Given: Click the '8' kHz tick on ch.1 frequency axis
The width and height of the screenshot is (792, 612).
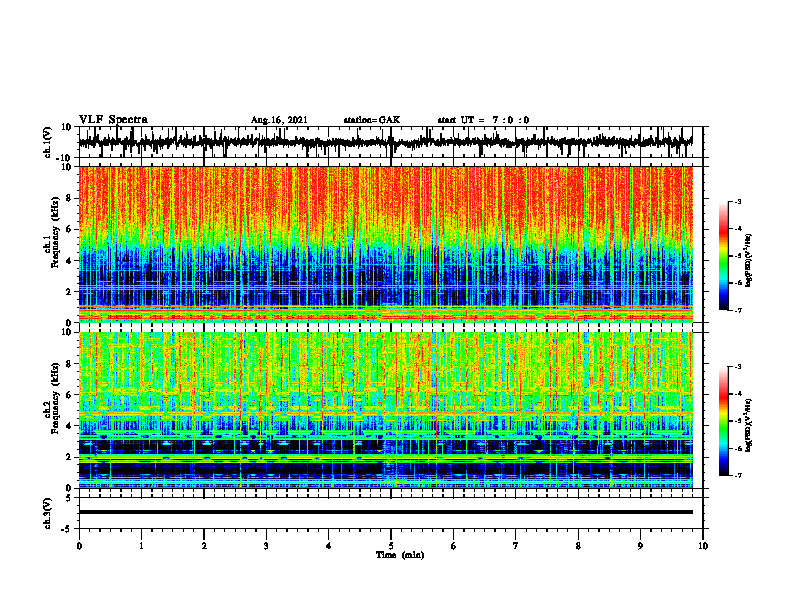Looking at the screenshot, I should point(70,198).
